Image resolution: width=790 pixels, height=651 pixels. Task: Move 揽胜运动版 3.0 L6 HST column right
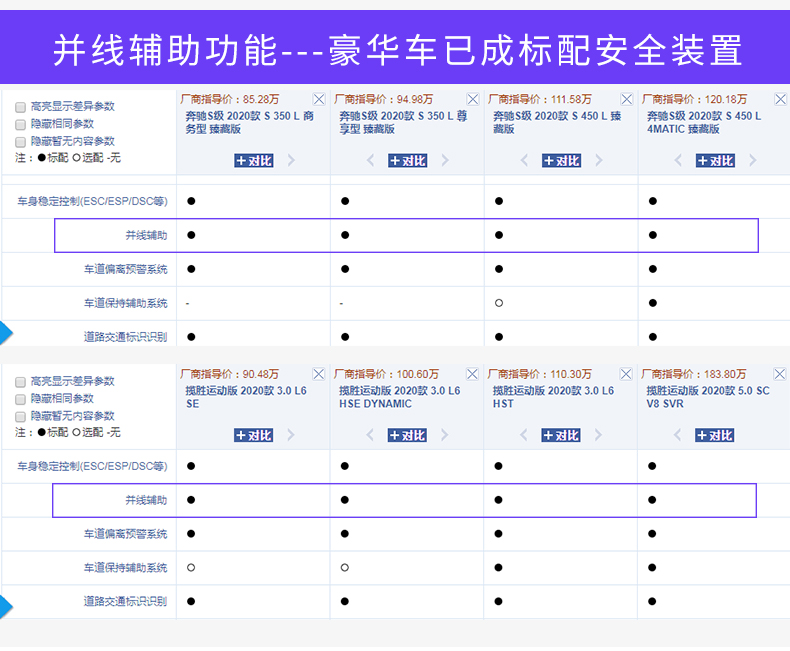tap(598, 435)
